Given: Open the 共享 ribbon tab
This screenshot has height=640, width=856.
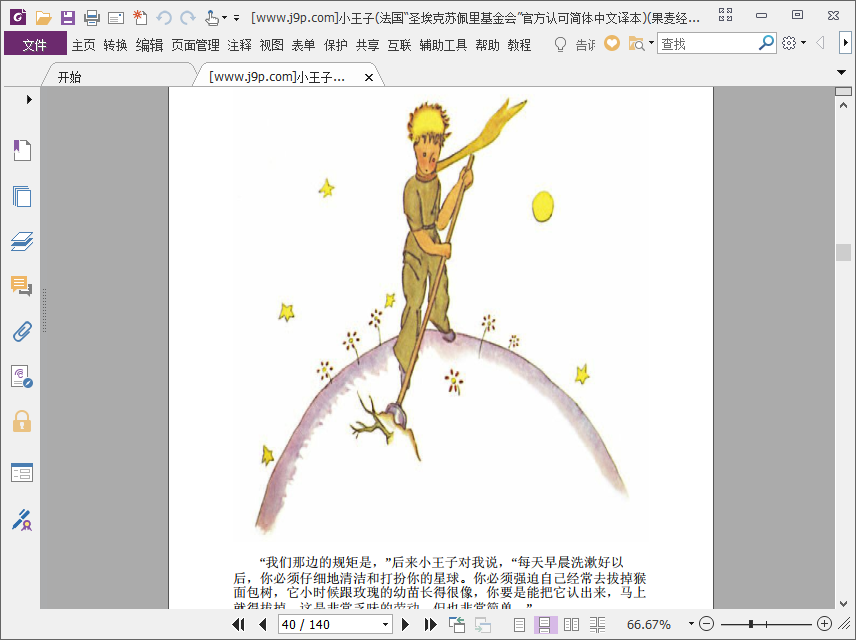Looking at the screenshot, I should 367,45.
